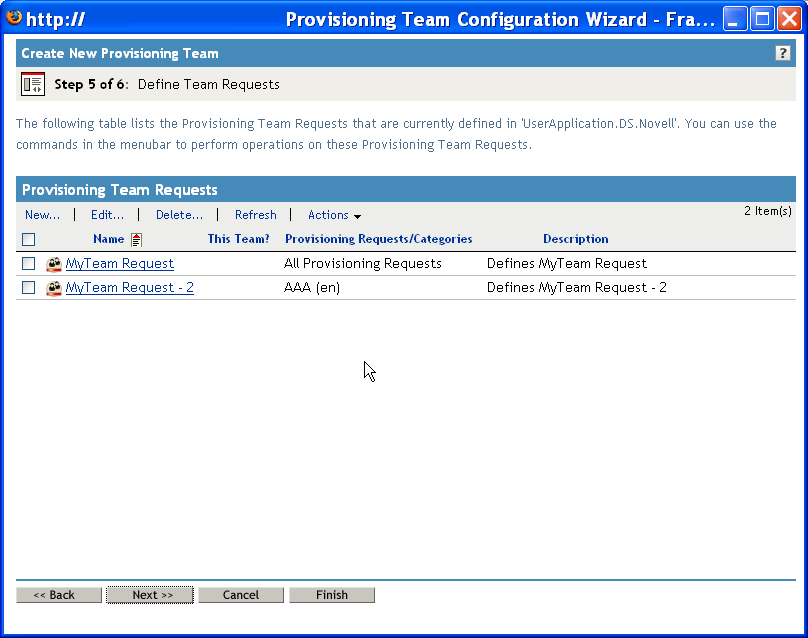The width and height of the screenshot is (808, 638).
Task: Click the Provisioning Requests/Categories column header
Action: 379,239
